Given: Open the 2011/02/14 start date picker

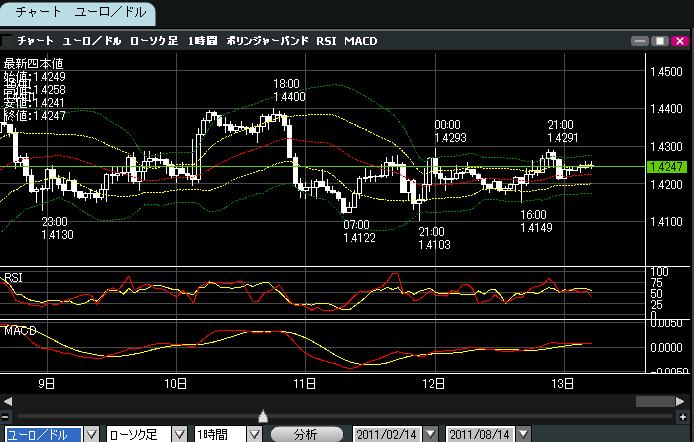Looking at the screenshot, I should pos(430,434).
